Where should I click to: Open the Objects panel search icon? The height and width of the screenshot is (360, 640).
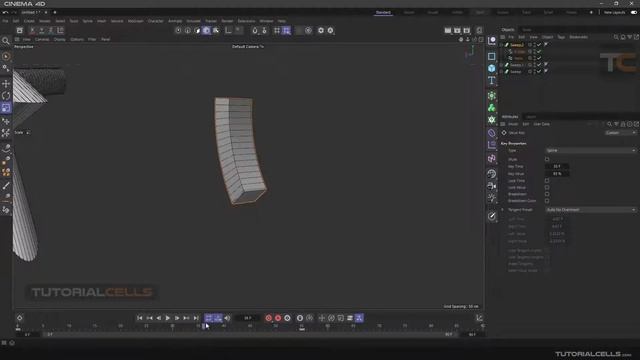pyautogui.click(x=616, y=37)
